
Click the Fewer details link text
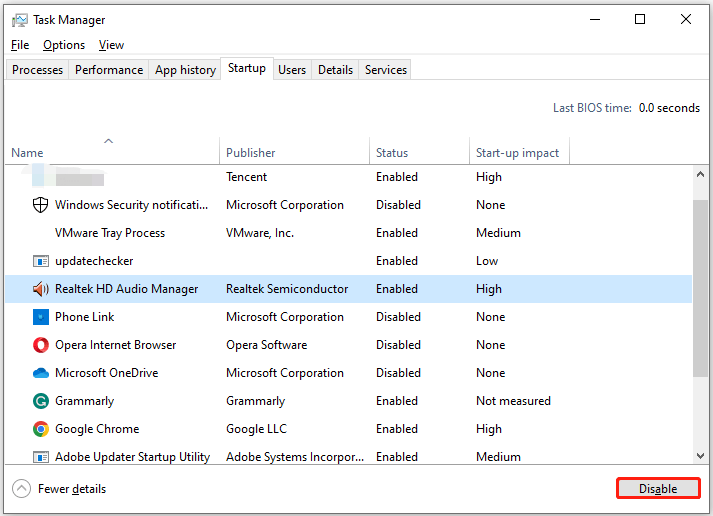point(72,489)
